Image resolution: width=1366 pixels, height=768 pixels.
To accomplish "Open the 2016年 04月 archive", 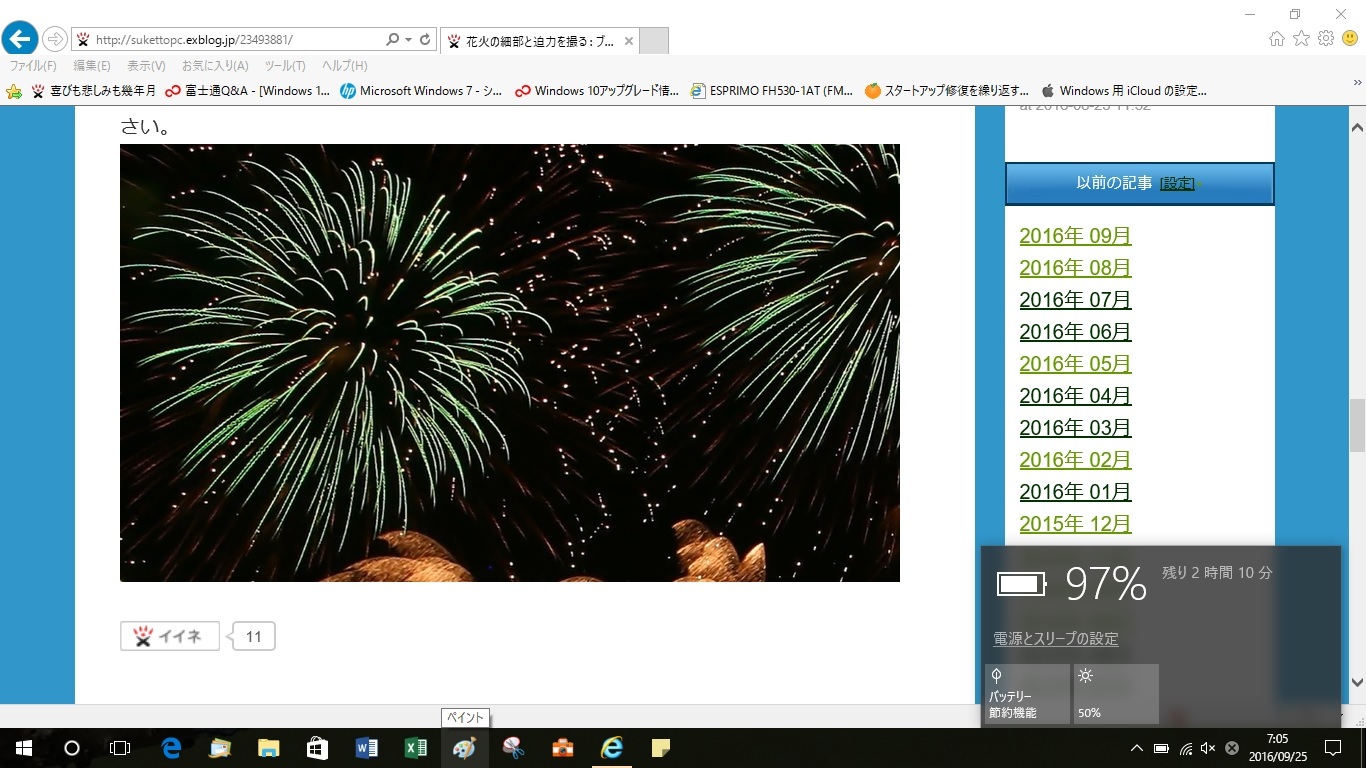I will tap(1075, 396).
